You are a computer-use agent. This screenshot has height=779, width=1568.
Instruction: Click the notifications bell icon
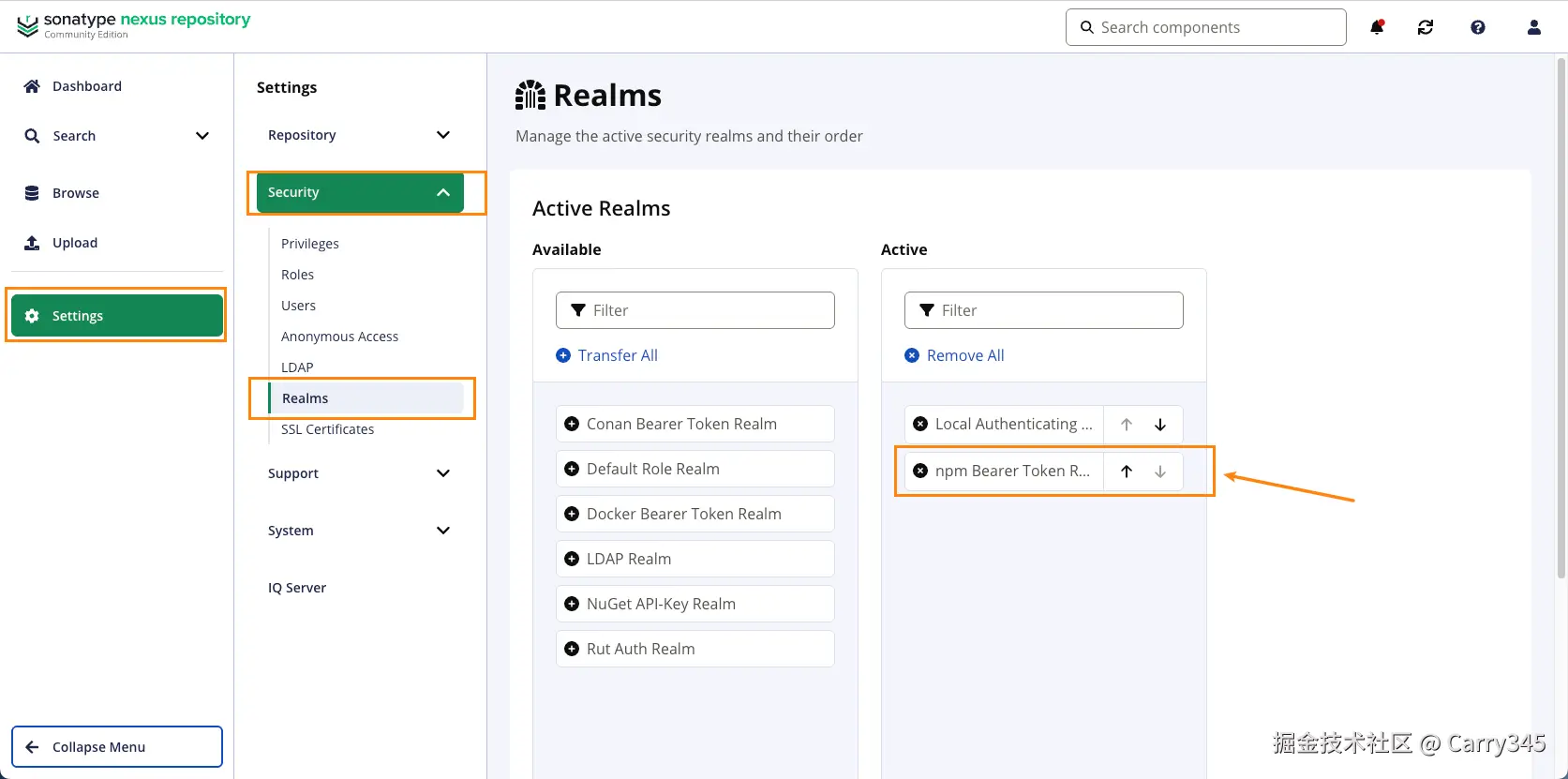coord(1377,27)
